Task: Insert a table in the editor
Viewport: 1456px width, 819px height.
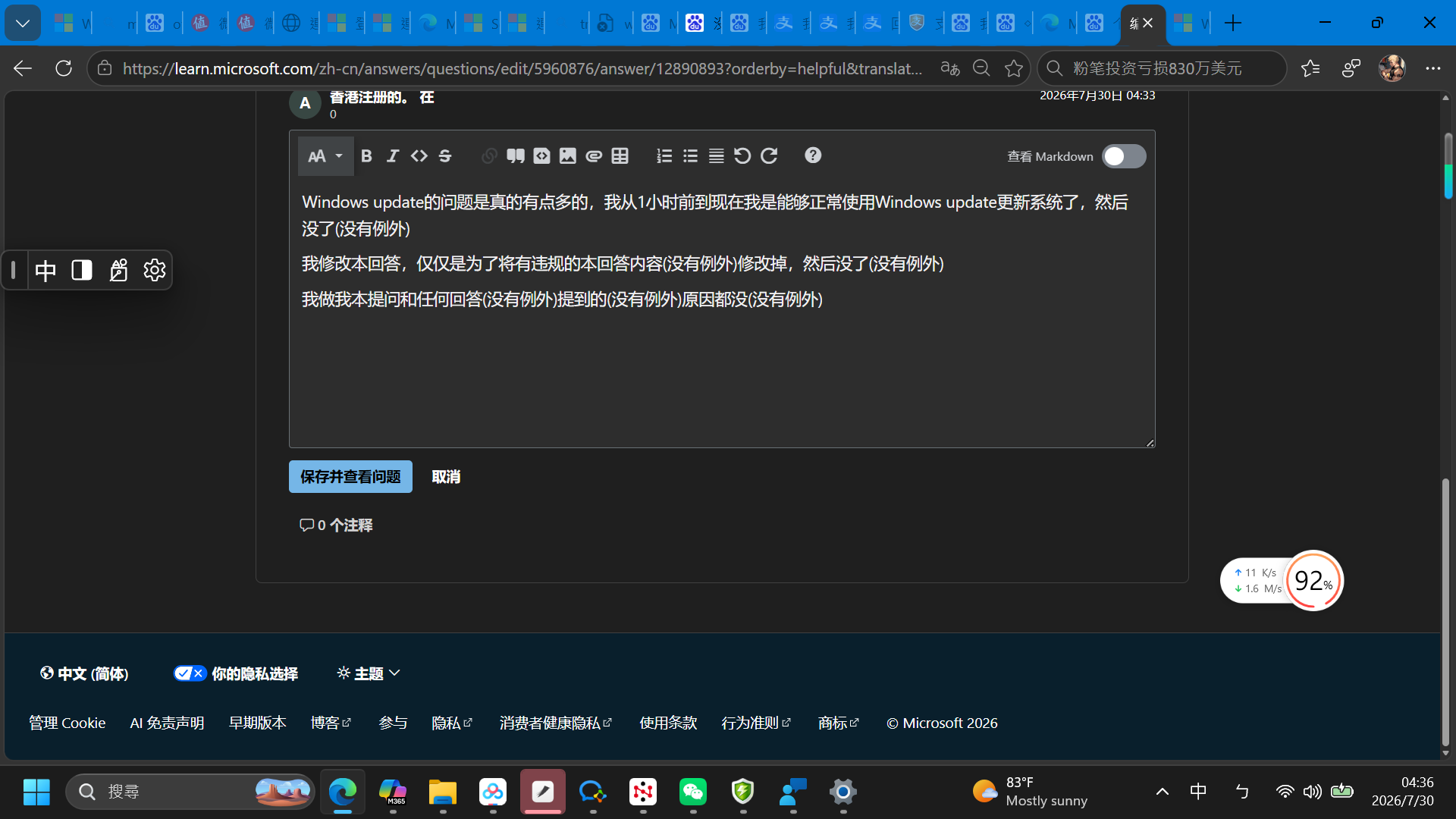Action: coord(620,156)
